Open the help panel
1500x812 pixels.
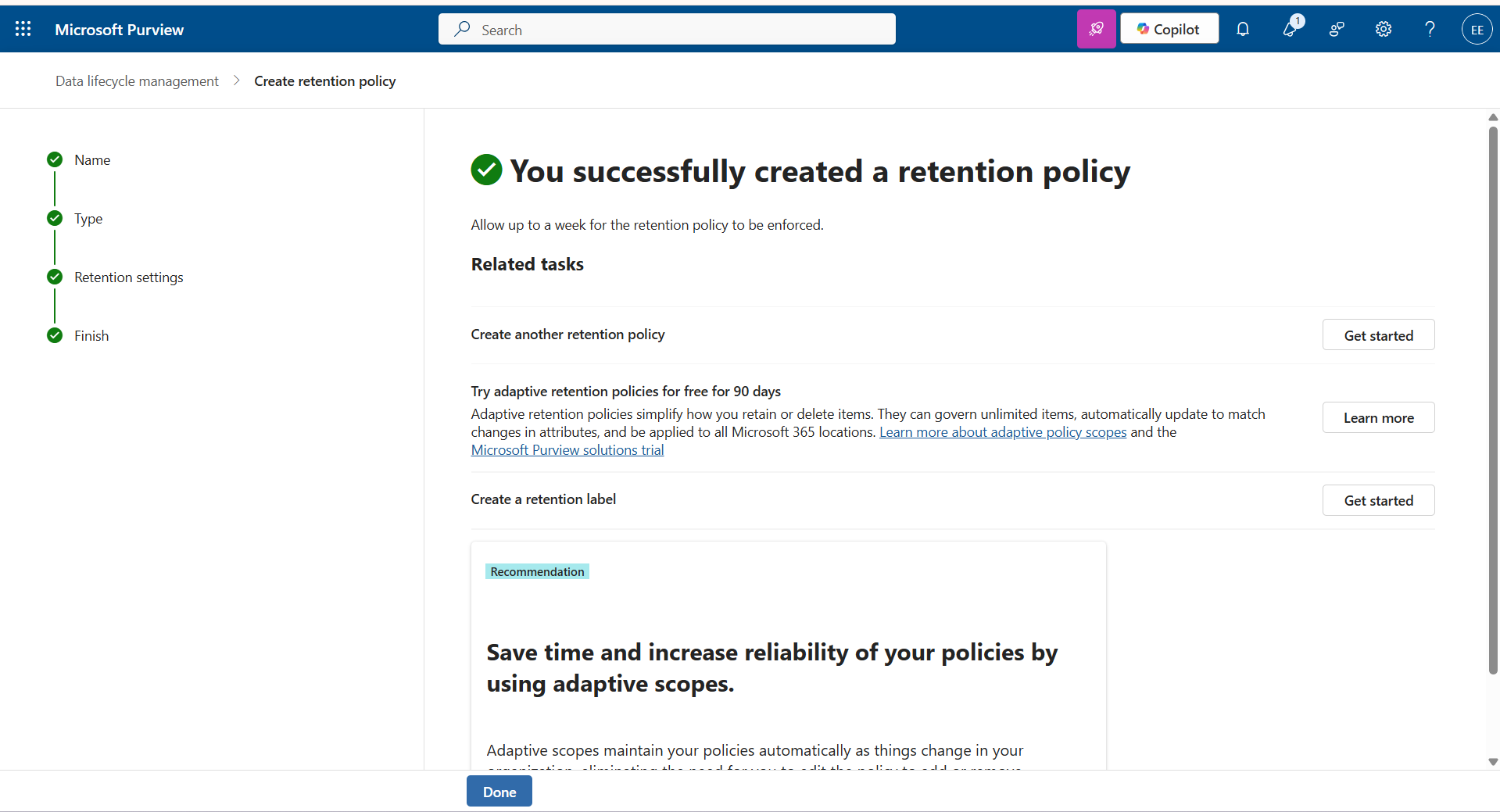click(x=1430, y=29)
